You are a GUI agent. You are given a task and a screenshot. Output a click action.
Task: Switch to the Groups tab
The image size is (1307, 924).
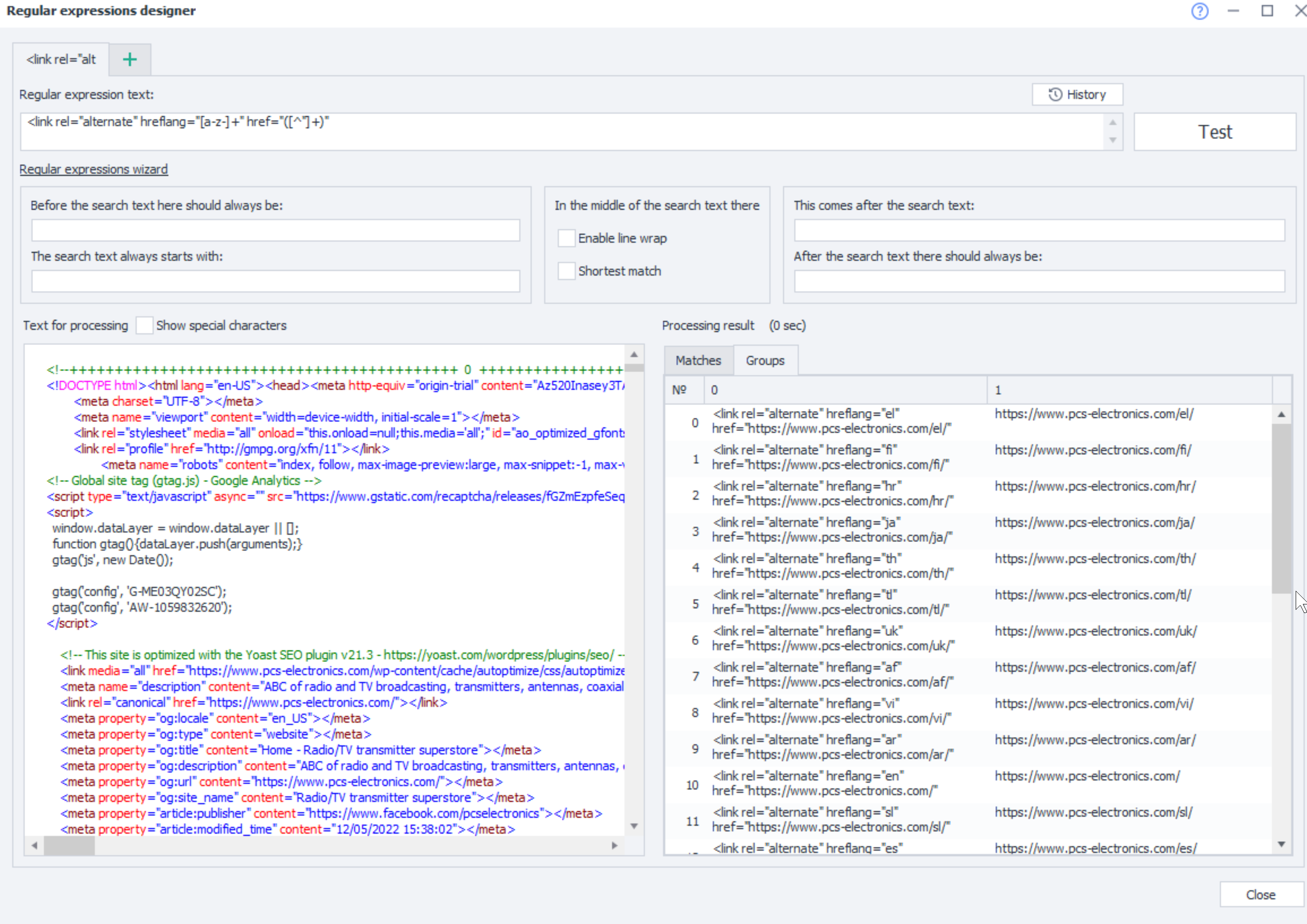click(x=765, y=360)
